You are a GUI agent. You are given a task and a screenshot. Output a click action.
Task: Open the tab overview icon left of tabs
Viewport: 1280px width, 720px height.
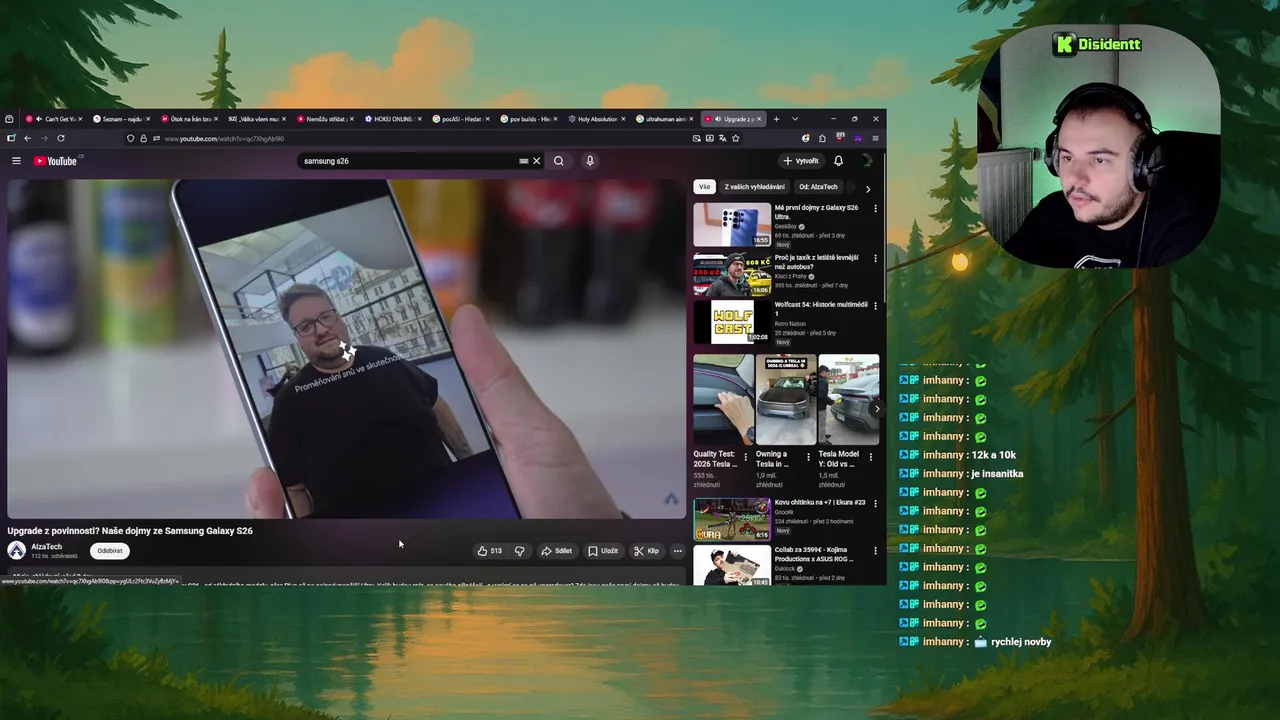coord(9,119)
